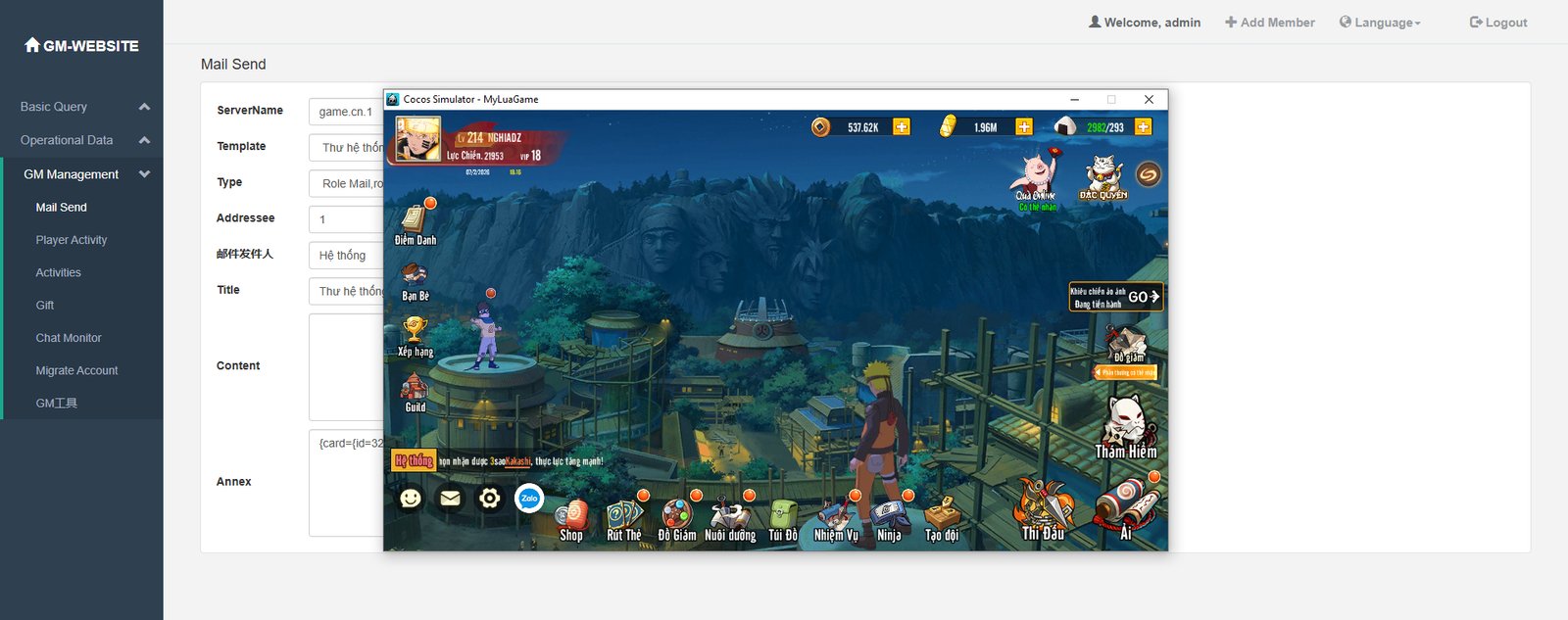Open the Guild icon
This screenshot has height=620, width=1568.
(415, 392)
